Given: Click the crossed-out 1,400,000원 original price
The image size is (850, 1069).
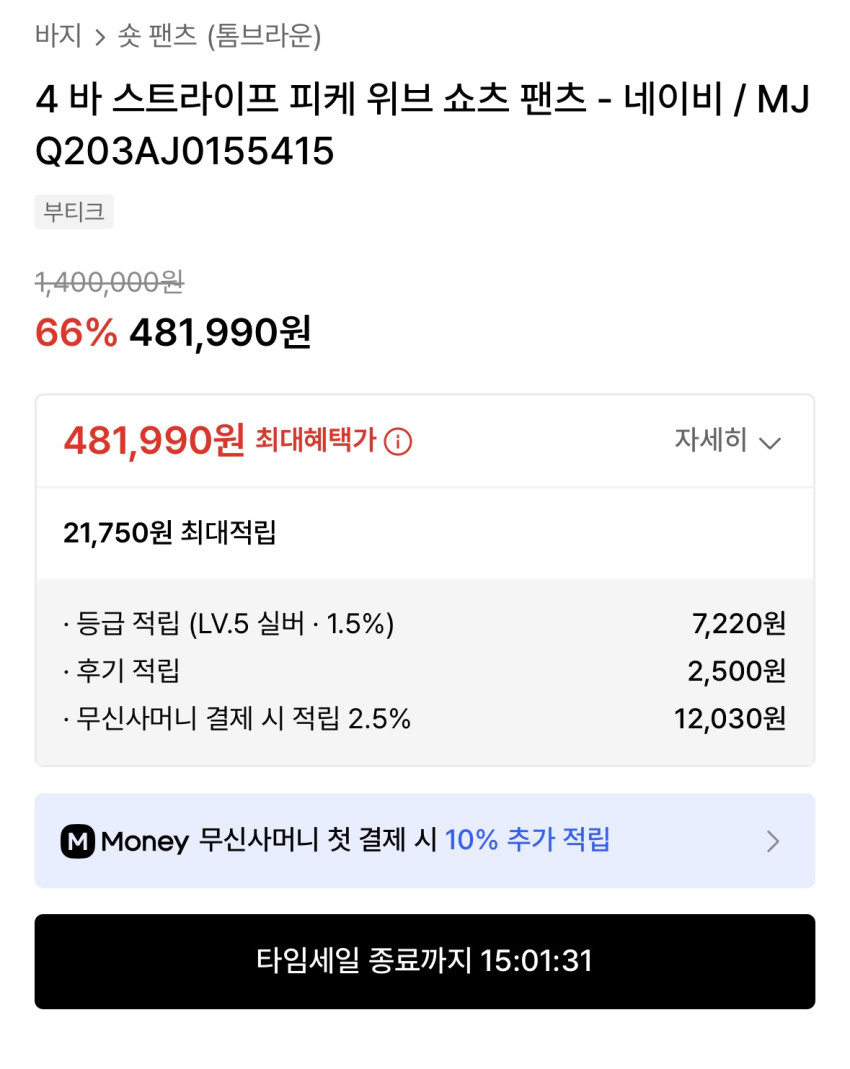Looking at the screenshot, I should coord(109,283).
